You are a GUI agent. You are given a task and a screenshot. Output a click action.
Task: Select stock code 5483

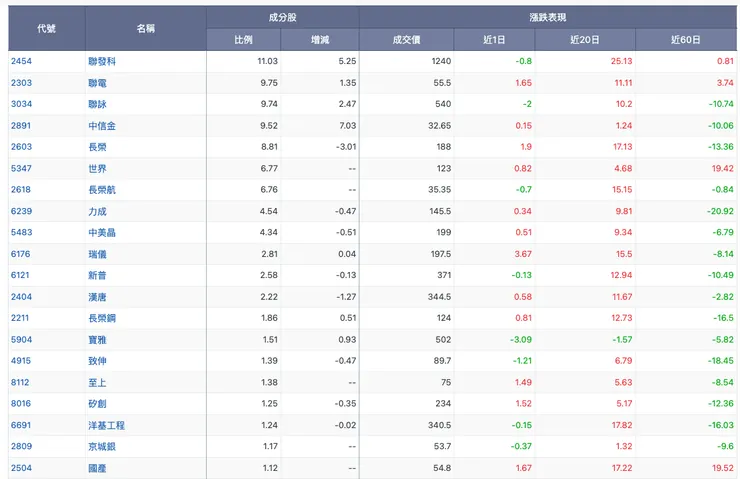click(x=21, y=233)
